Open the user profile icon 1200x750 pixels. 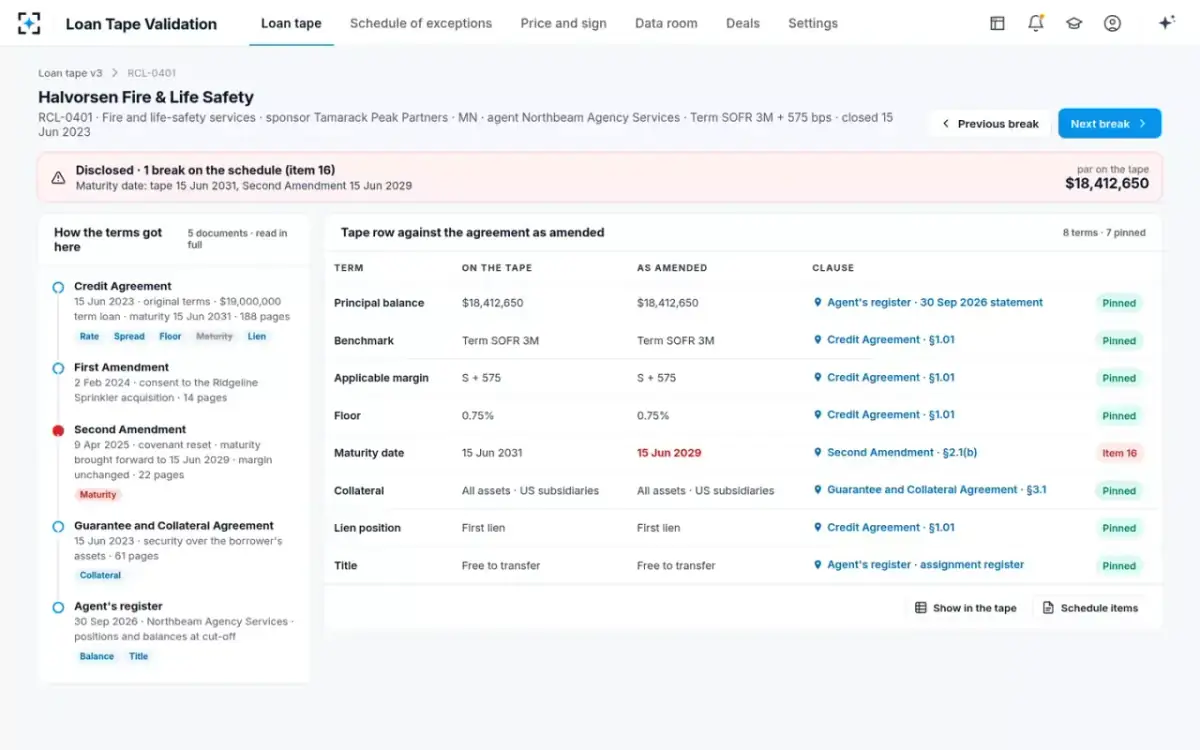tap(1112, 23)
